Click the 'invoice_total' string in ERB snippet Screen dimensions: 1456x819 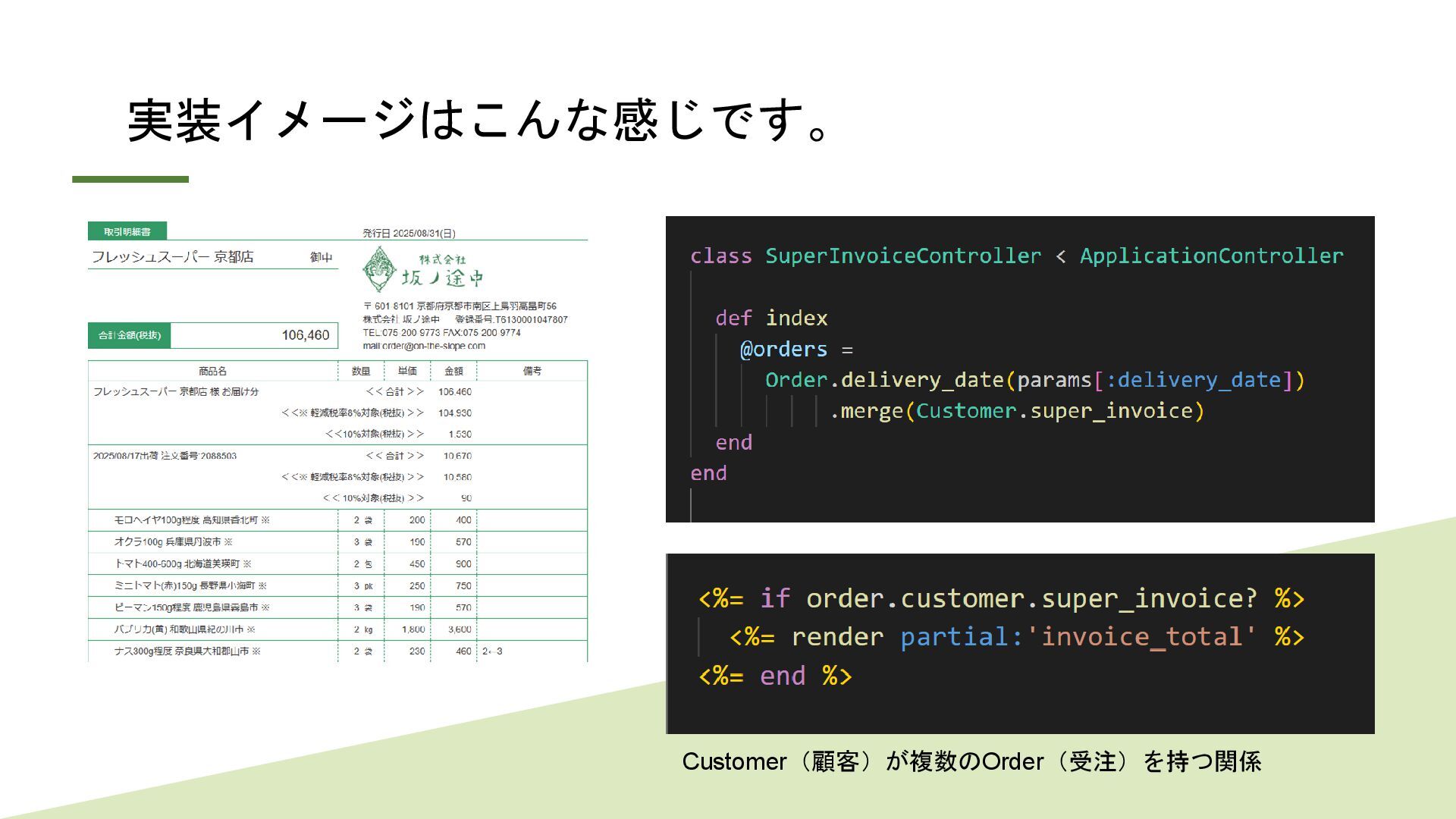(x=1141, y=637)
